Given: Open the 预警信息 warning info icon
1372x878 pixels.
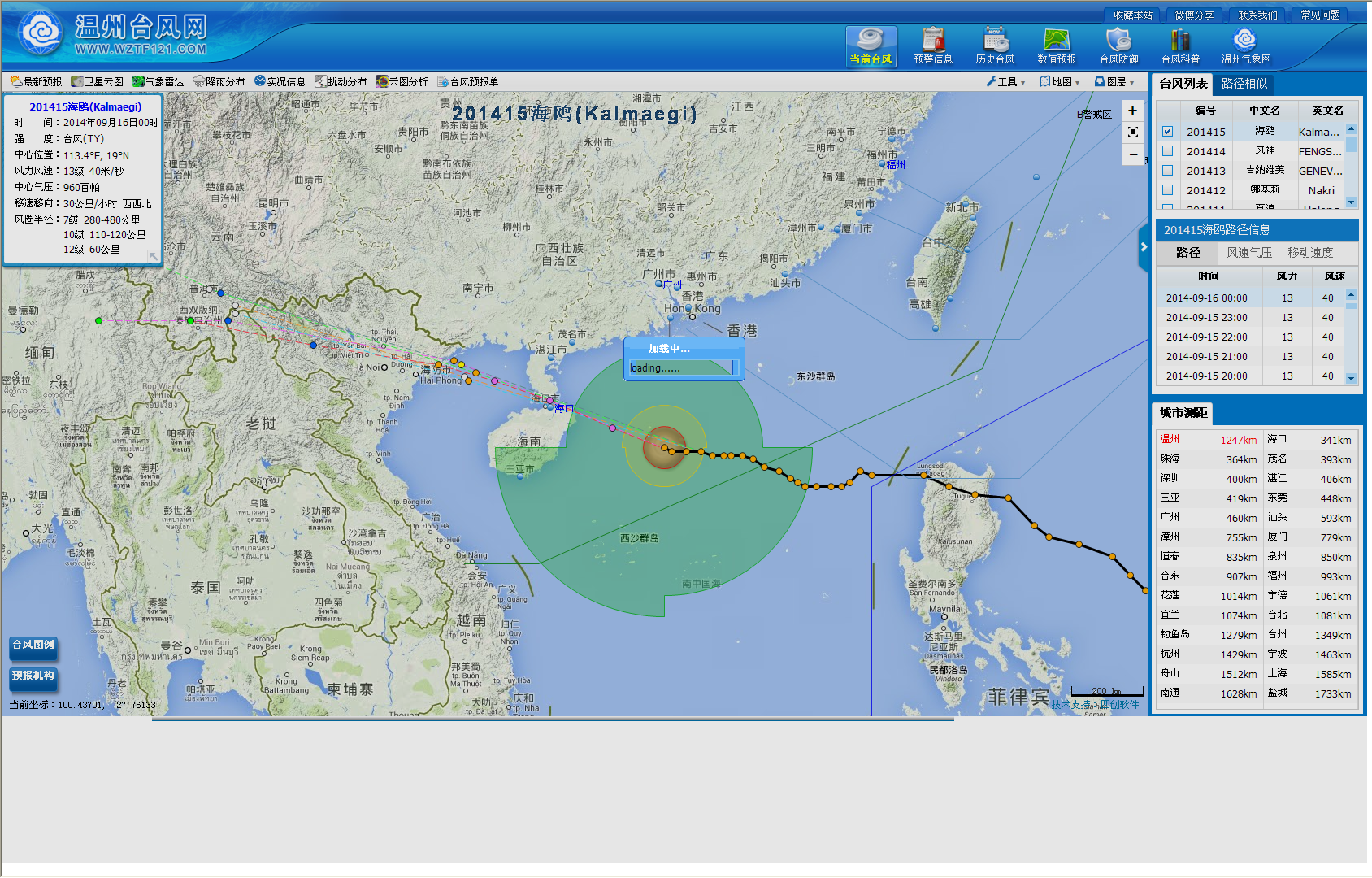Looking at the screenshot, I should tap(932, 46).
